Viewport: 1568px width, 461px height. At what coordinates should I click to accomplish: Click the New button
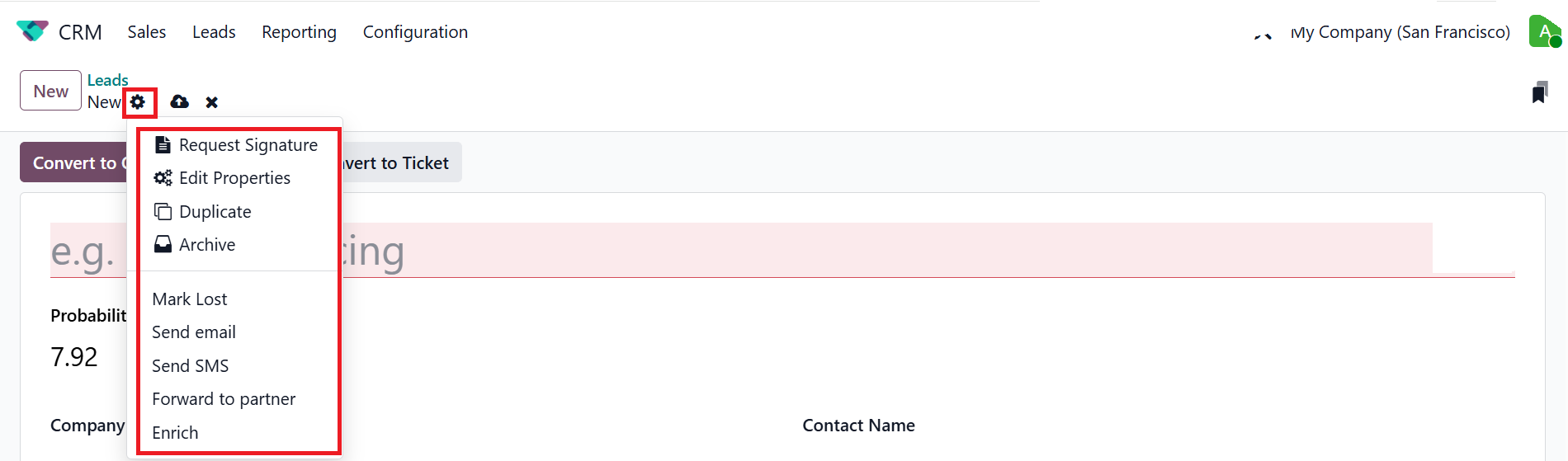(x=50, y=91)
